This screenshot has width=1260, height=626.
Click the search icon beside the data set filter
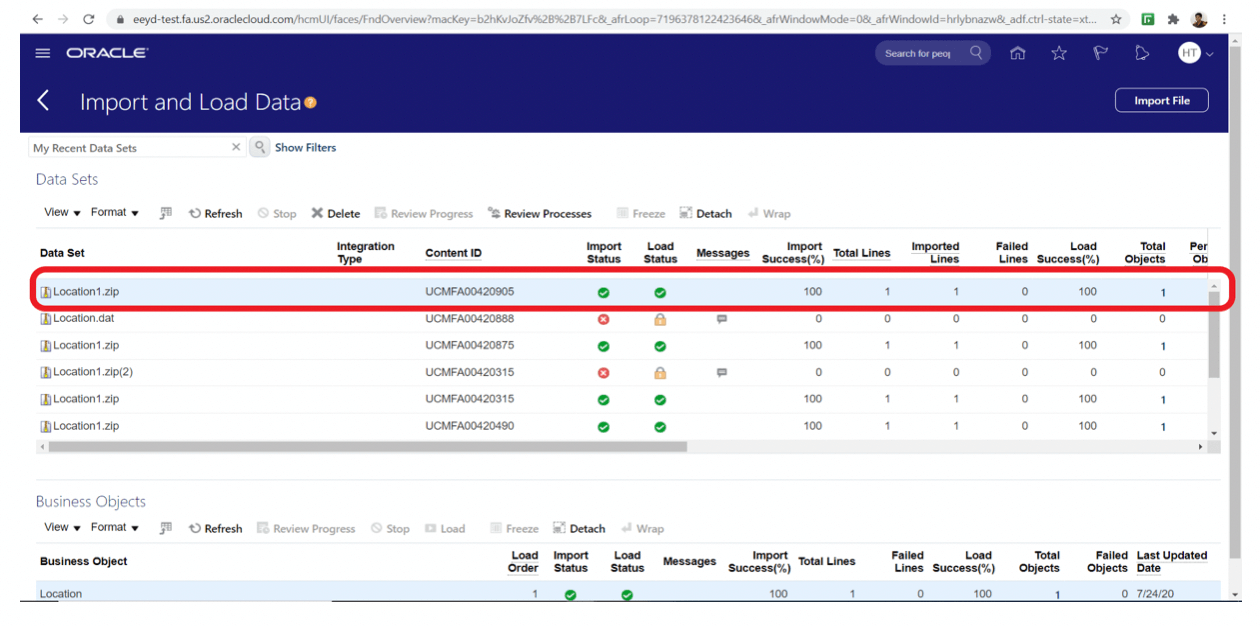click(x=259, y=147)
